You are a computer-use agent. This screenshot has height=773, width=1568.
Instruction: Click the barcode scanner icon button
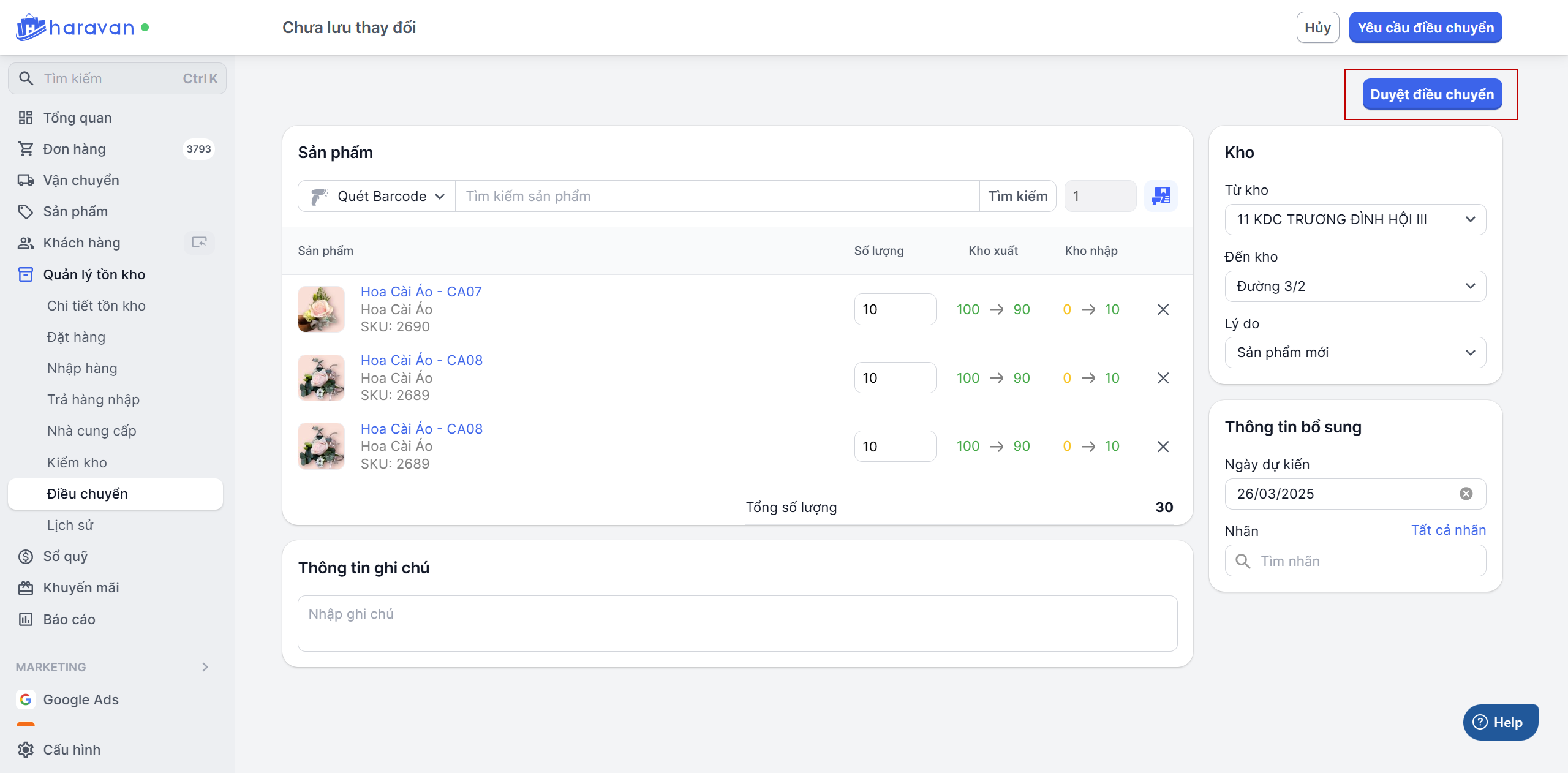coord(1161,196)
